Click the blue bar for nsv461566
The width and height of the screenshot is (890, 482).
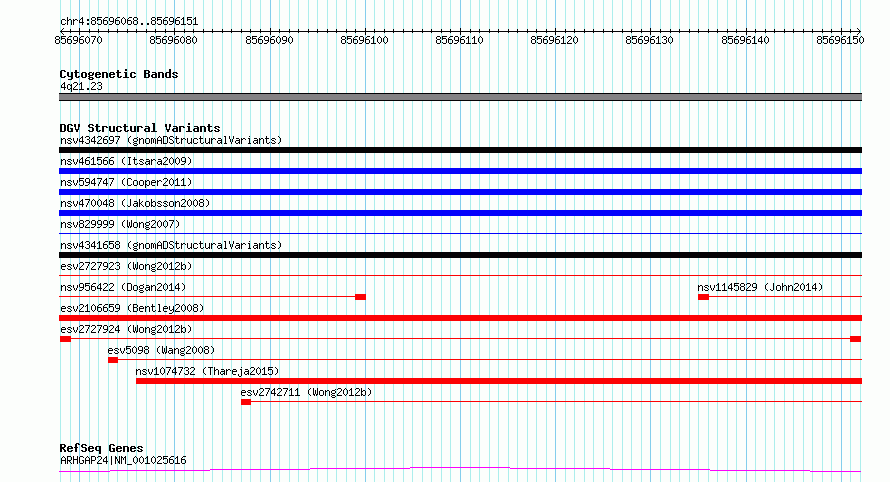tap(460, 171)
